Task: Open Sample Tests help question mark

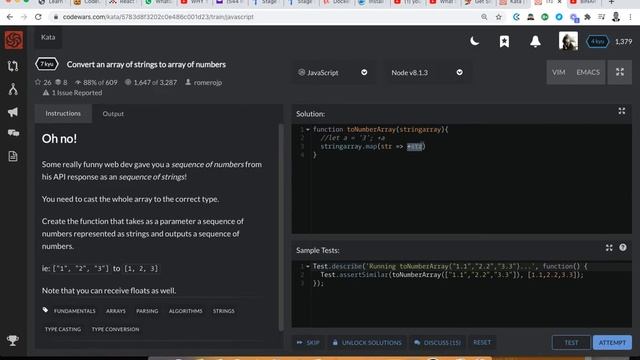Action: (623, 247)
